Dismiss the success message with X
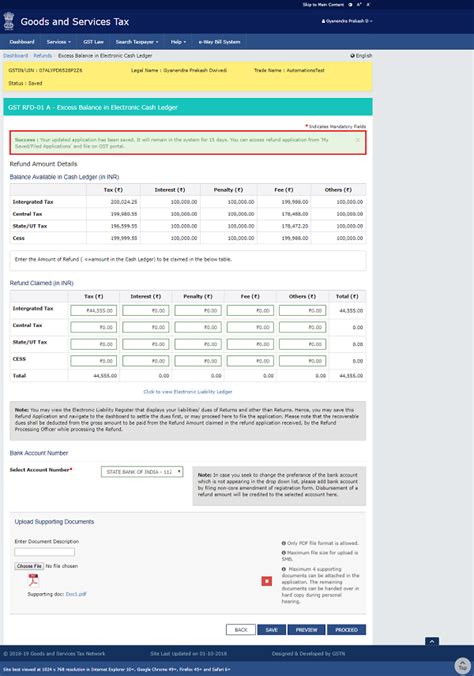474x676 pixels. click(x=358, y=140)
